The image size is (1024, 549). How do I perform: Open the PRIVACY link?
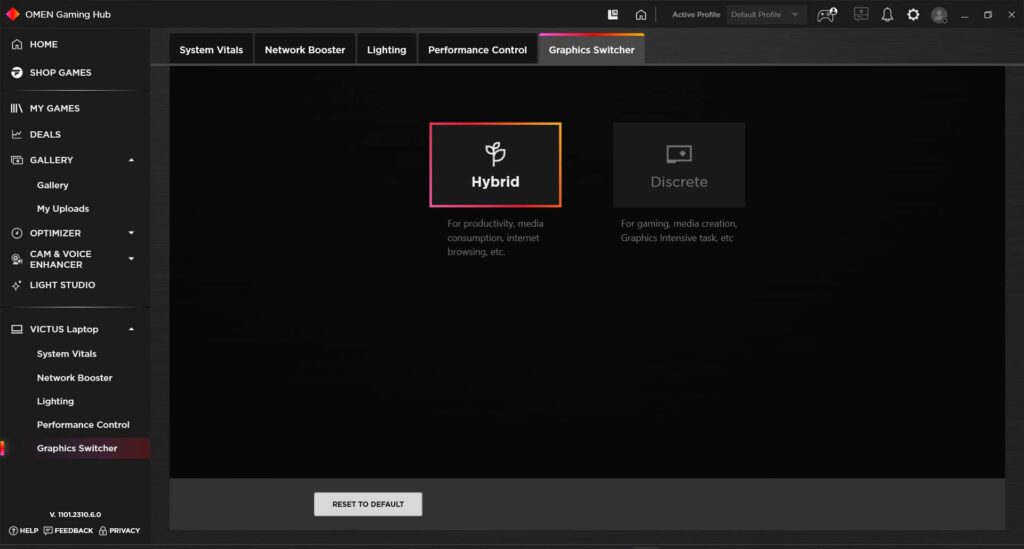(x=120, y=531)
